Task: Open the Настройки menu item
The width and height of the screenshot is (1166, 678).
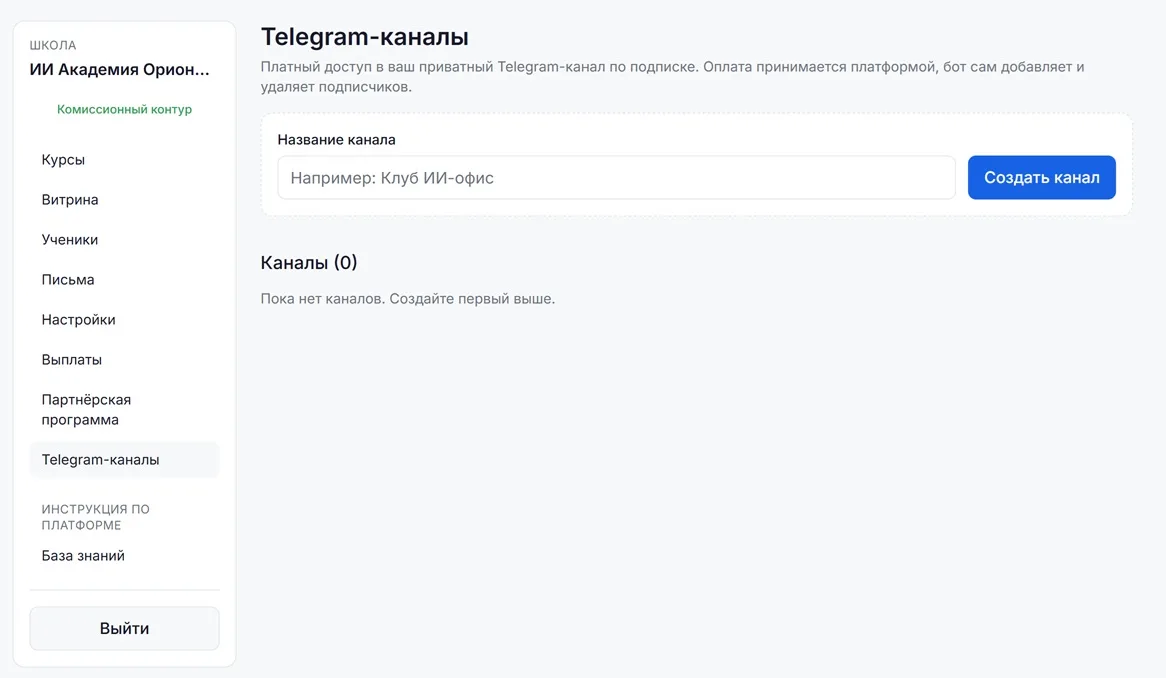Action: [124, 320]
